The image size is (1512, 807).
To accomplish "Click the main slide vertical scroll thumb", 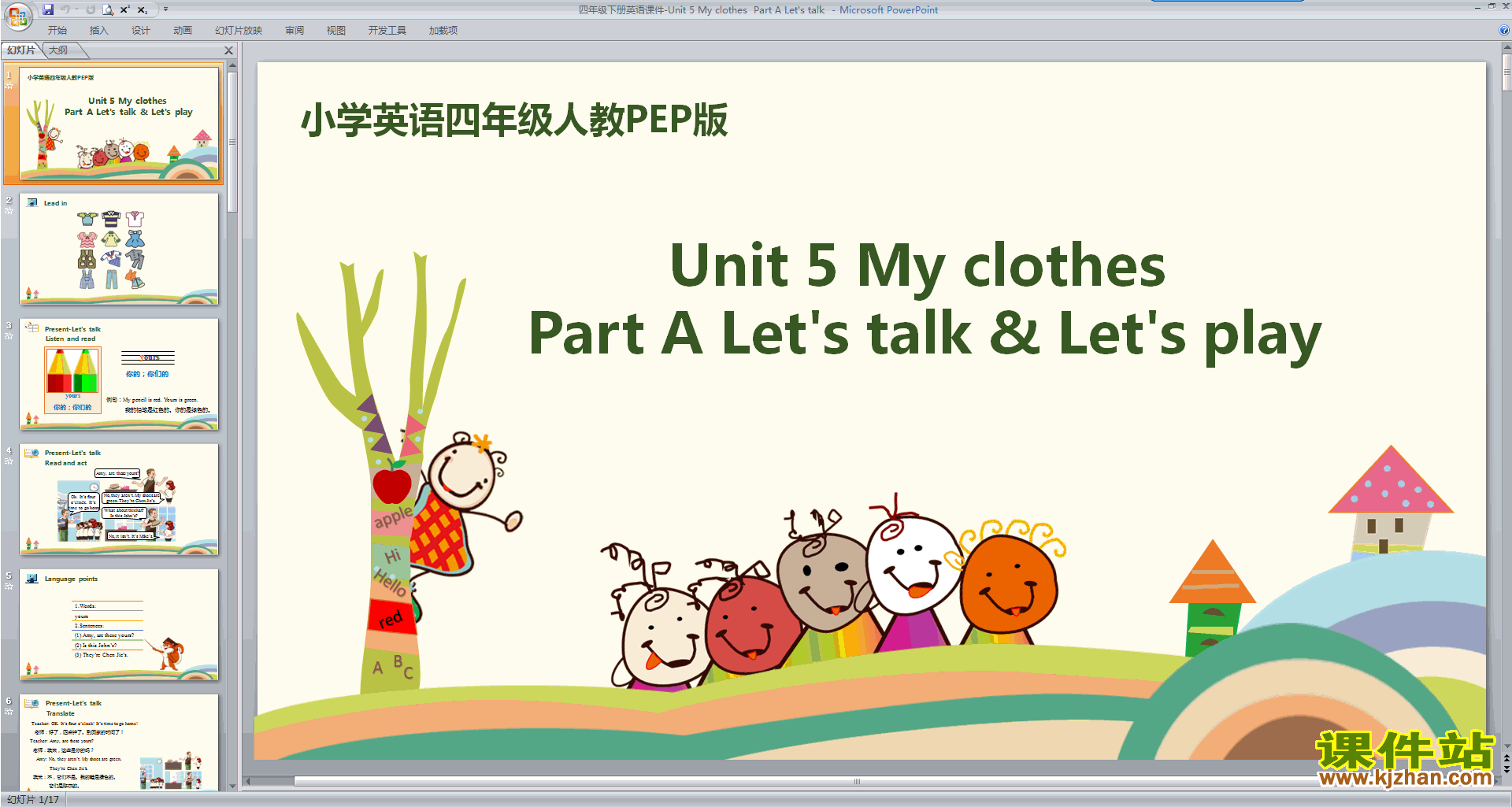I will (1506, 72).
